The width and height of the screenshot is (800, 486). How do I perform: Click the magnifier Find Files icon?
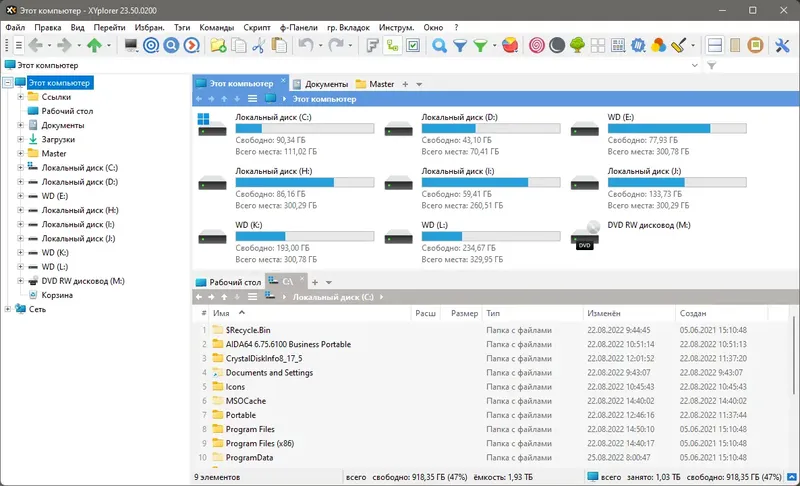coord(439,45)
